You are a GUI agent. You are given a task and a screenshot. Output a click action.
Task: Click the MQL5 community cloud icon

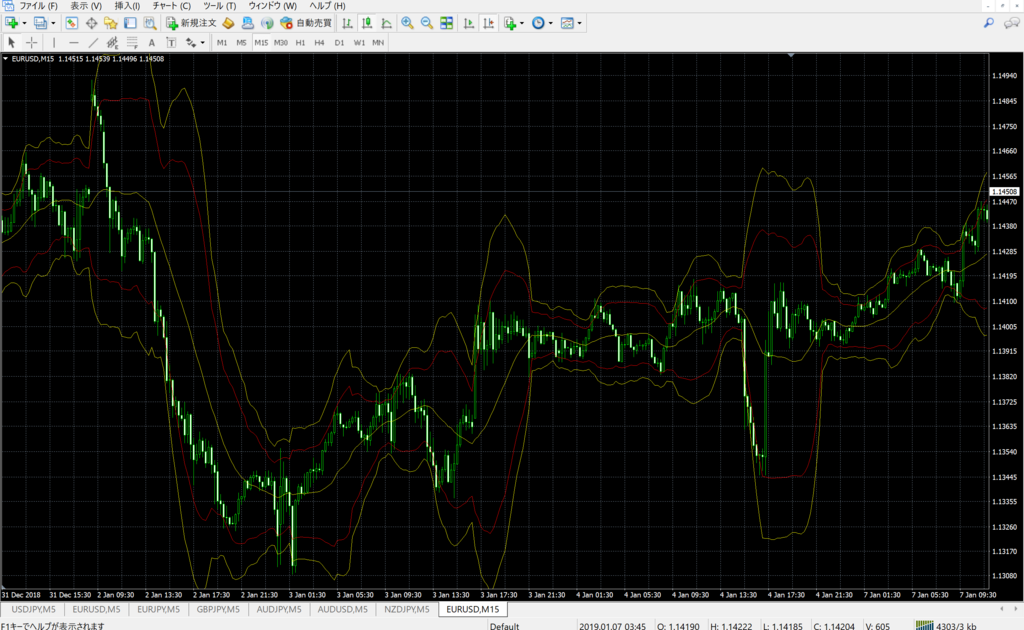click(x=248, y=24)
